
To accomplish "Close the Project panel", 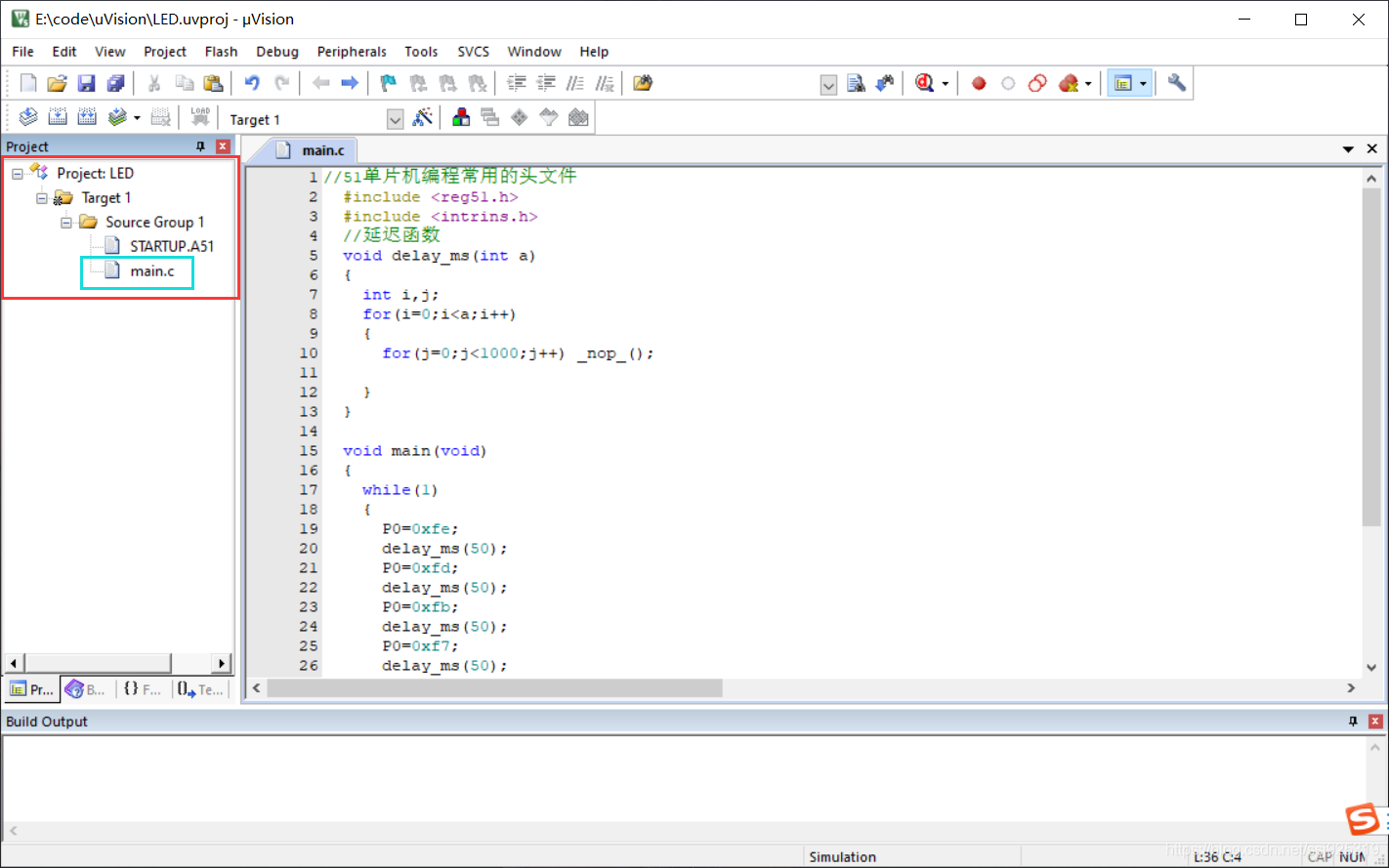I will pyautogui.click(x=223, y=146).
